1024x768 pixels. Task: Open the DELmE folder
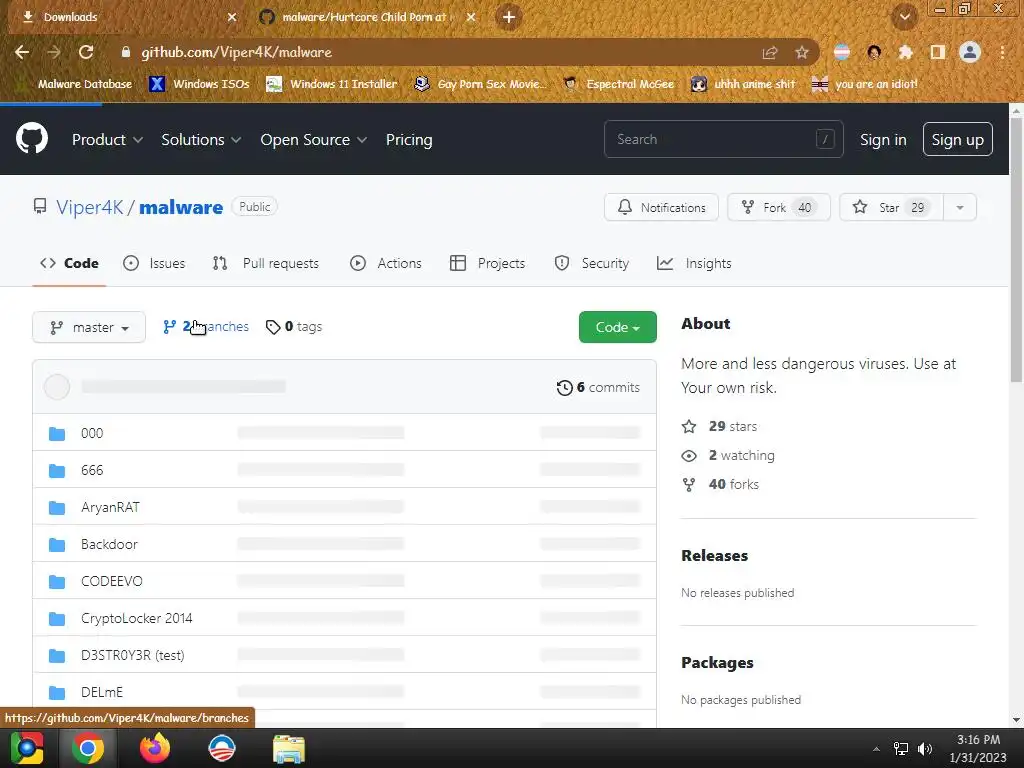pyautogui.click(x=102, y=692)
